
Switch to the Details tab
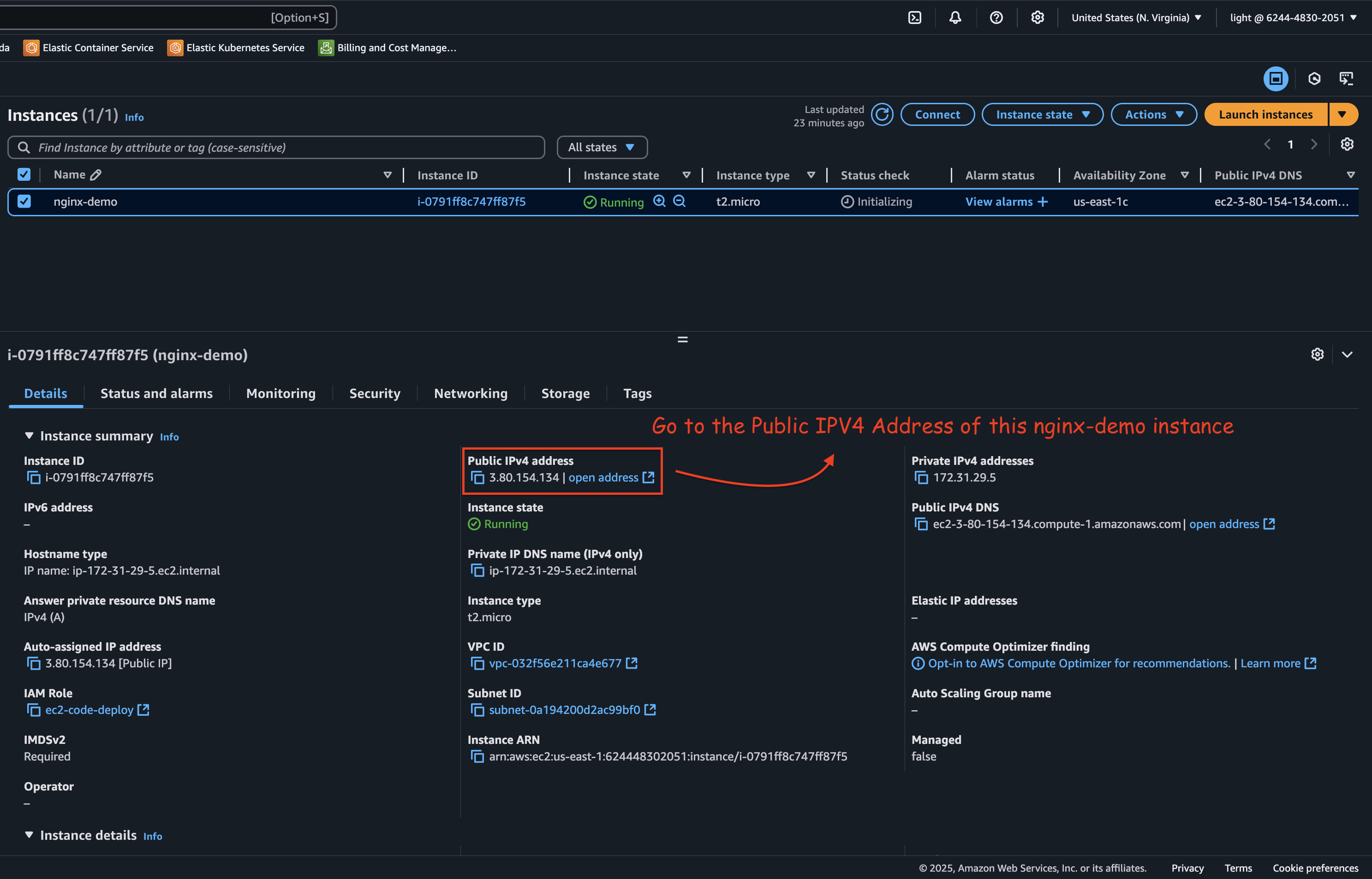[x=46, y=393]
